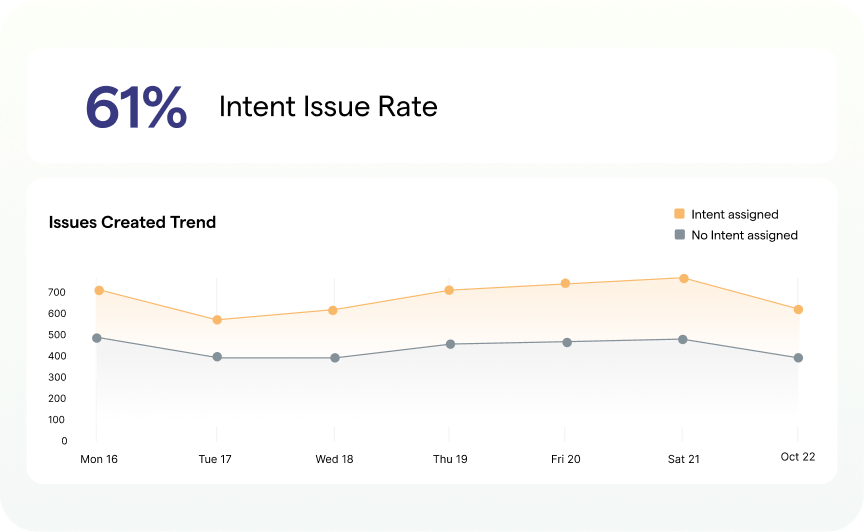This screenshot has width=864, height=532.
Task: Click the orange data point for Fri 20
Action: [566, 283]
